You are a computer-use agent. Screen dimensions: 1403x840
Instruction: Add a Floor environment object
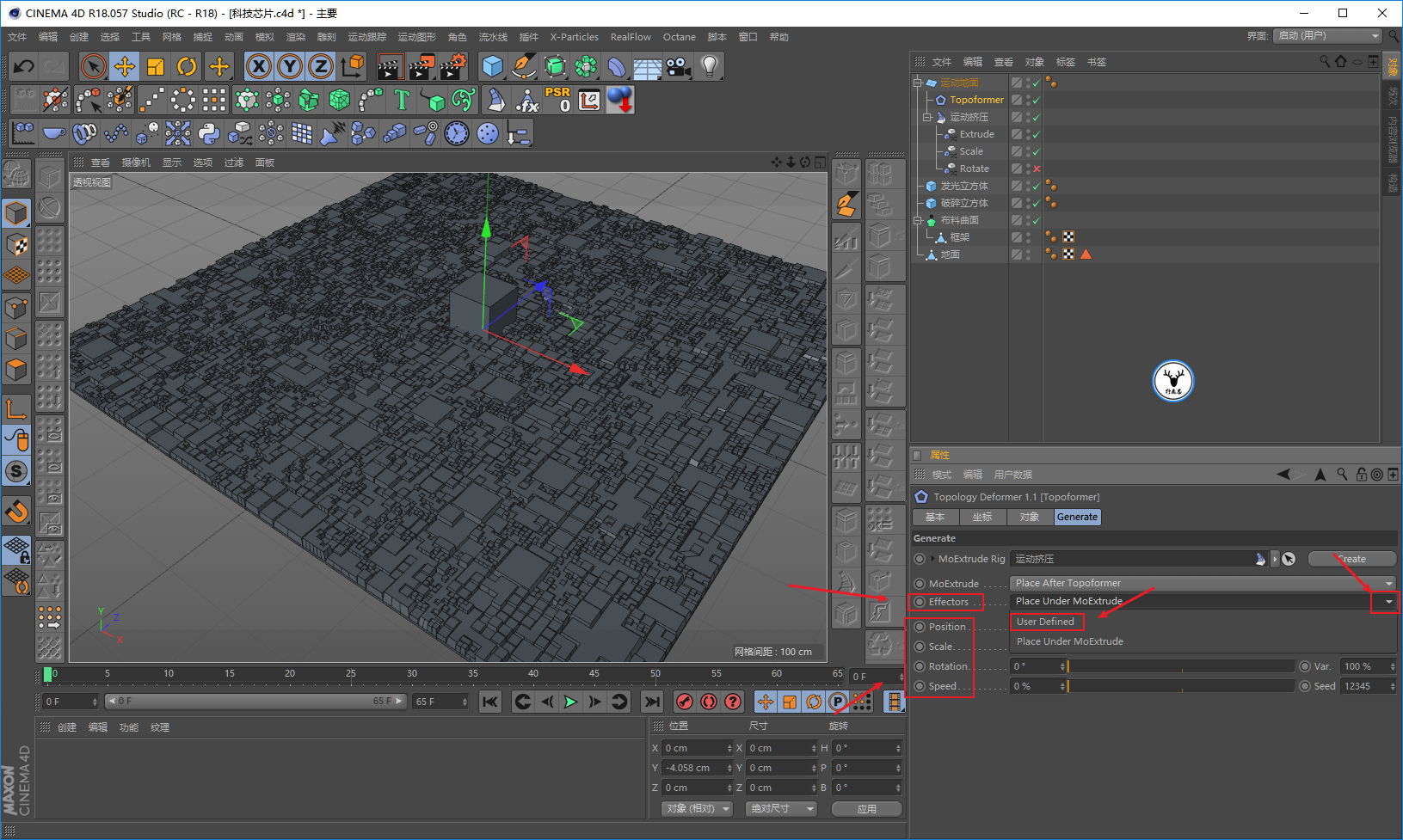point(648,66)
